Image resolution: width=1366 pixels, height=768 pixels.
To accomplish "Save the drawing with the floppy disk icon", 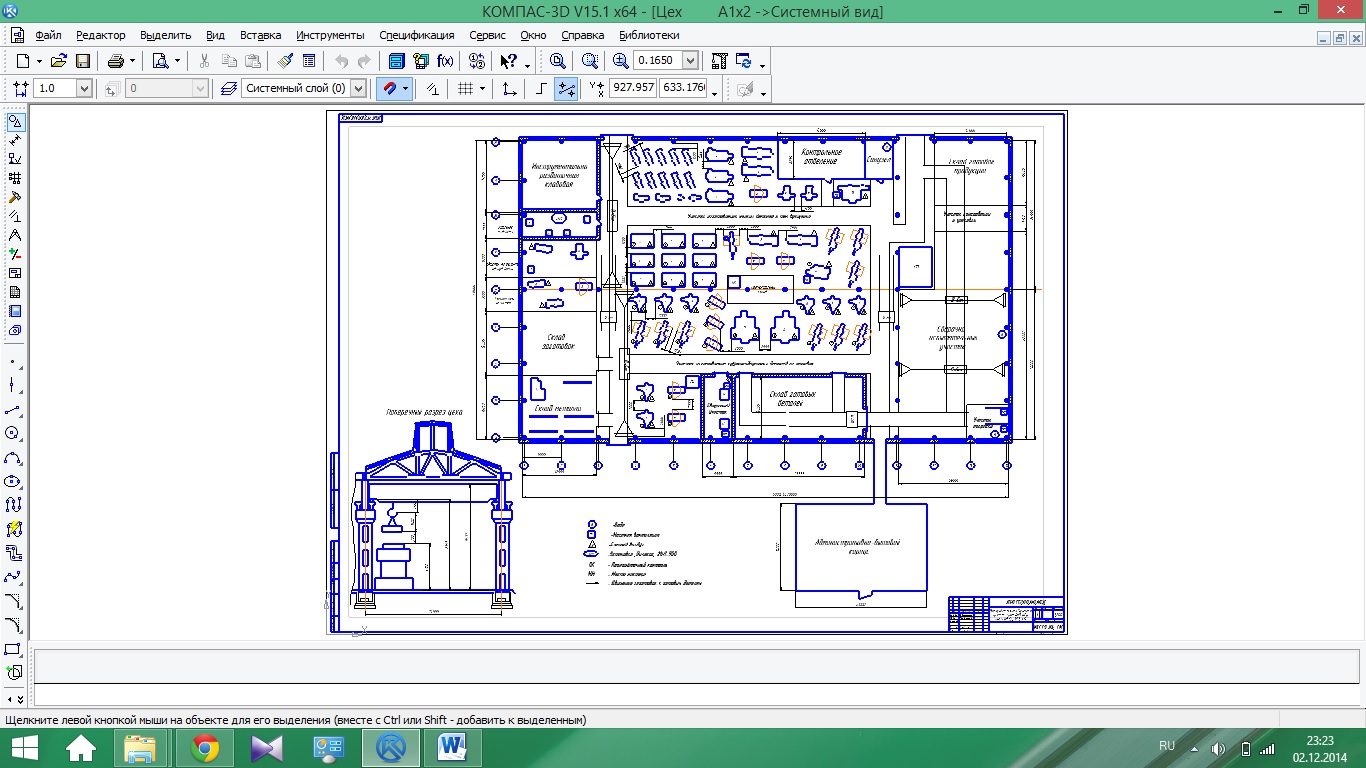I will coord(83,61).
